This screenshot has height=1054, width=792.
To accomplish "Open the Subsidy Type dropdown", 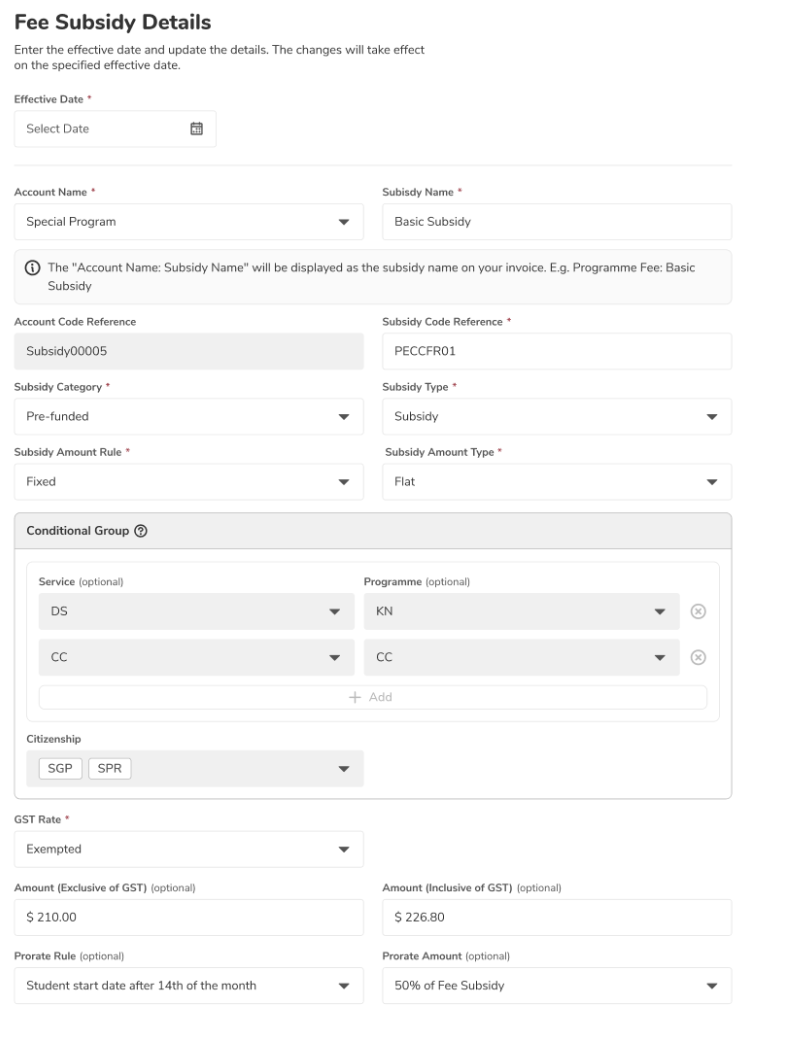I will (556, 416).
